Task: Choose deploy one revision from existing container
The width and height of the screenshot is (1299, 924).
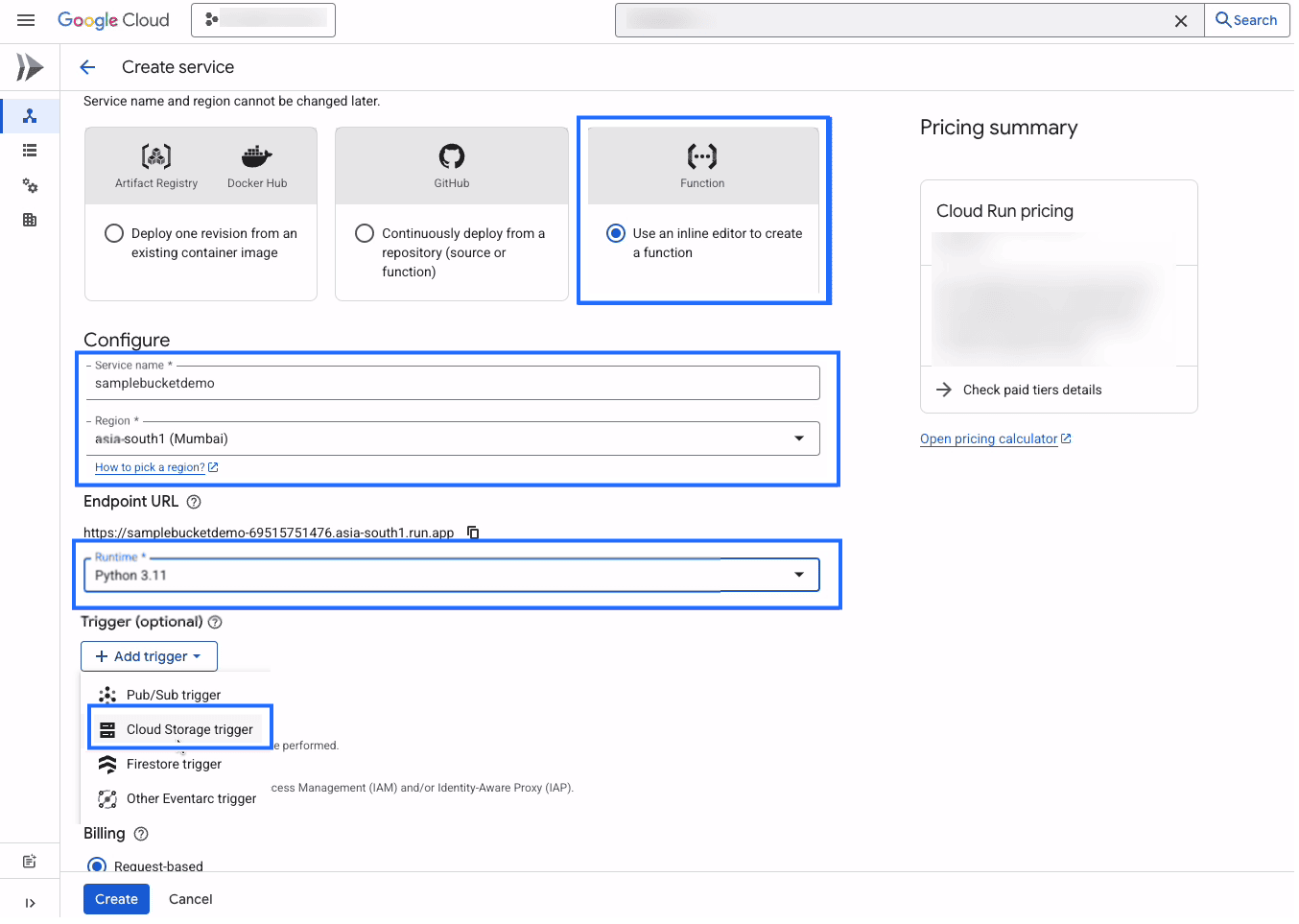Action: tap(114, 232)
